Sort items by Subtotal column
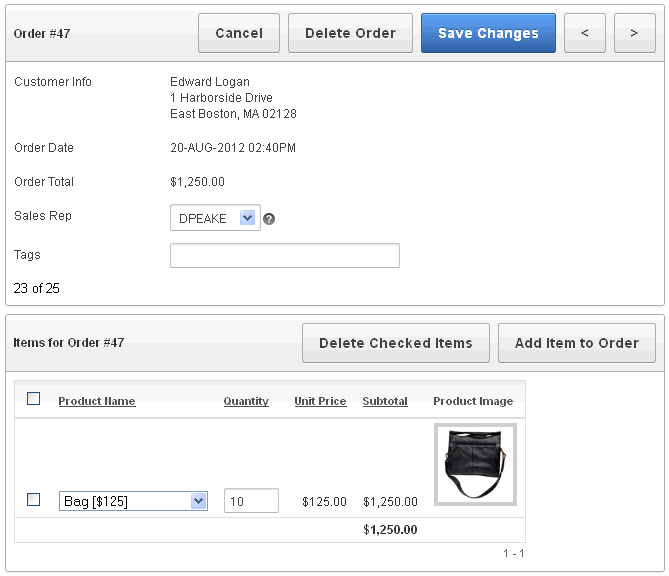 pos(385,401)
